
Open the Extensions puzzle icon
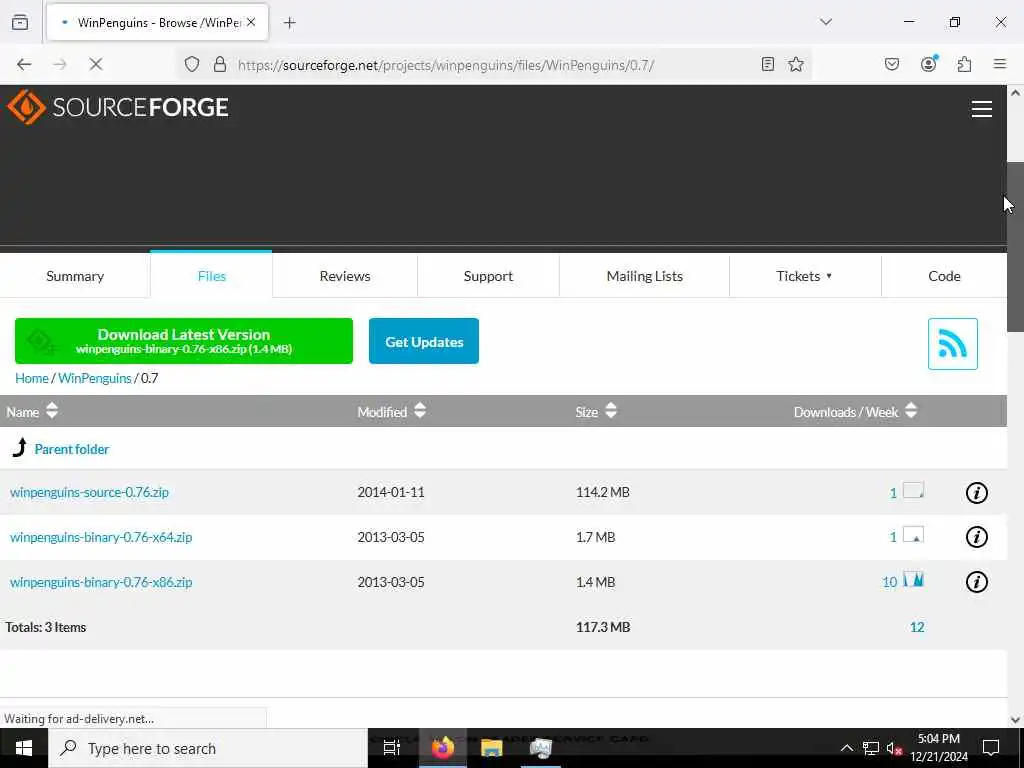(x=964, y=64)
